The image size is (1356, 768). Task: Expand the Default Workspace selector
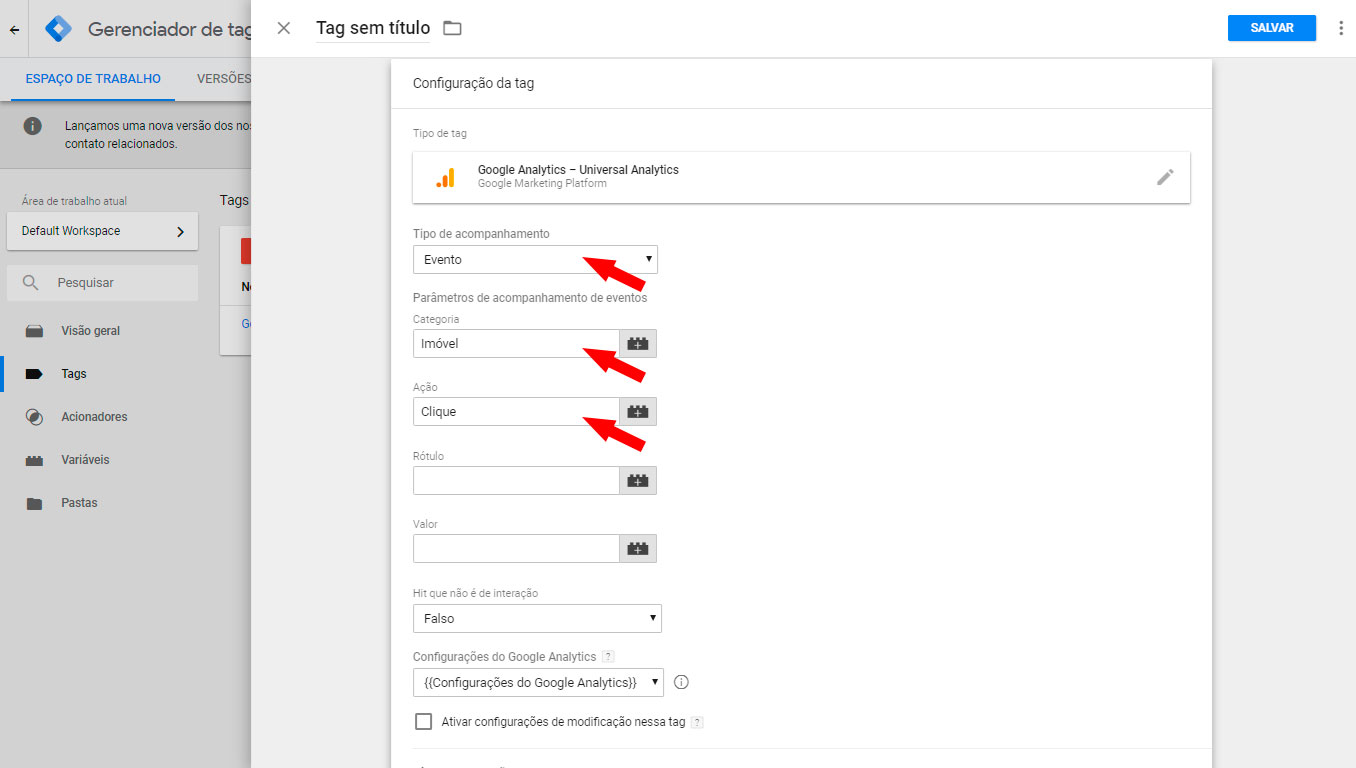(x=102, y=231)
